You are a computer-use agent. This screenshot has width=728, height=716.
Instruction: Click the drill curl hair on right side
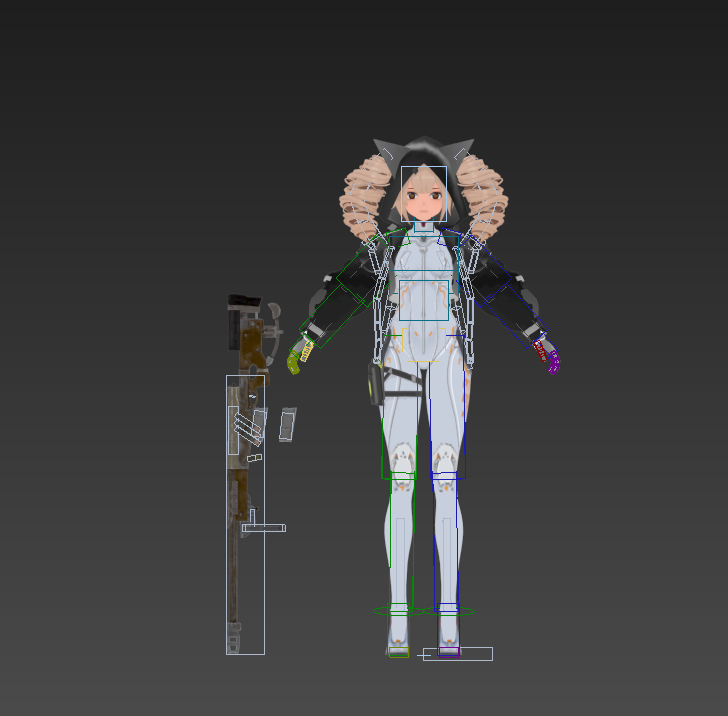(487, 203)
